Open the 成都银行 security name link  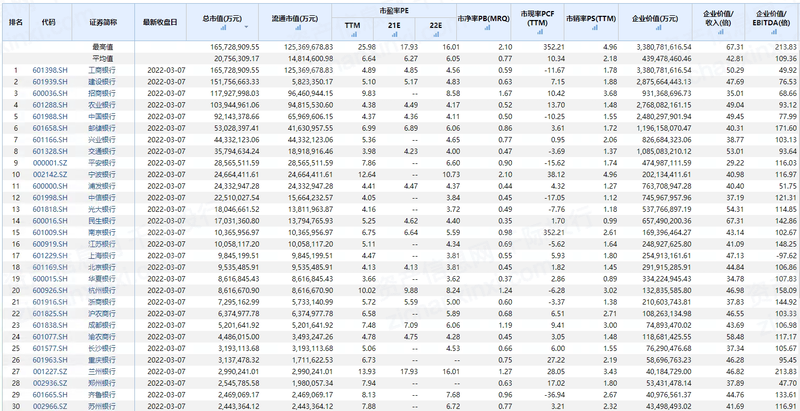[x=102, y=325]
